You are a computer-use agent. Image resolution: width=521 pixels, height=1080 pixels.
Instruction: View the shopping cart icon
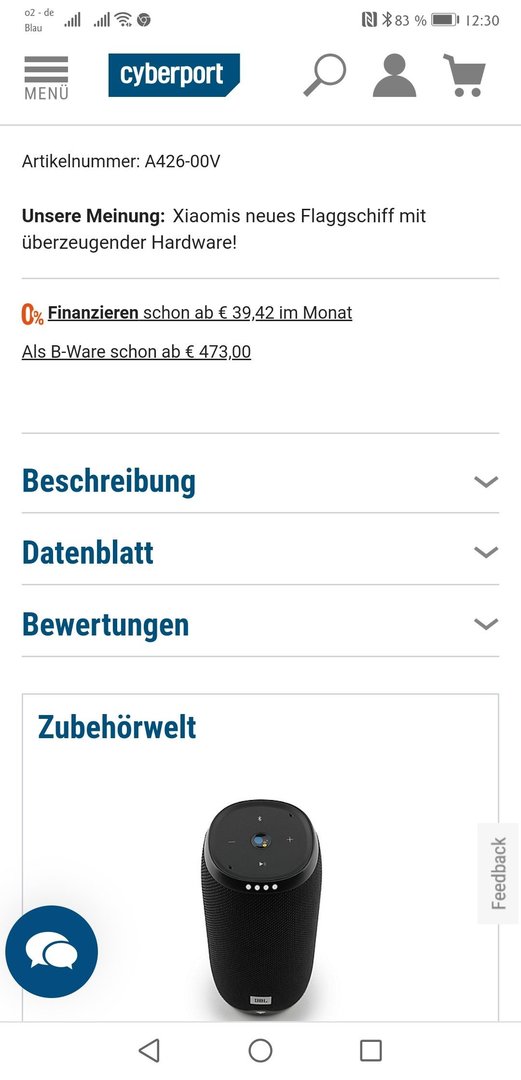tap(465, 75)
